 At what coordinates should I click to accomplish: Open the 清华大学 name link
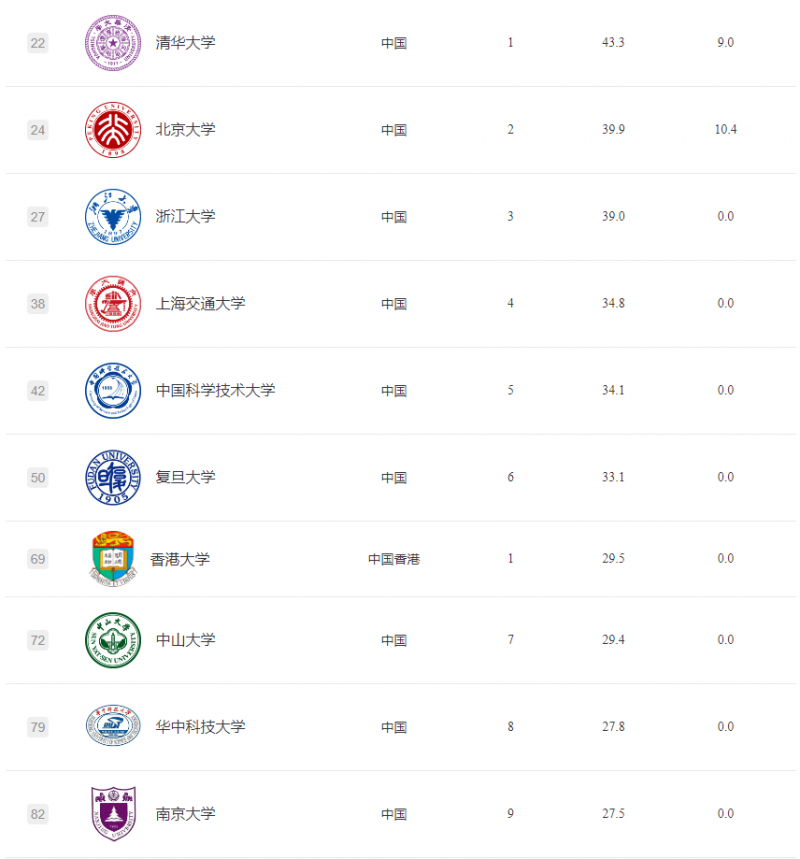click(185, 43)
